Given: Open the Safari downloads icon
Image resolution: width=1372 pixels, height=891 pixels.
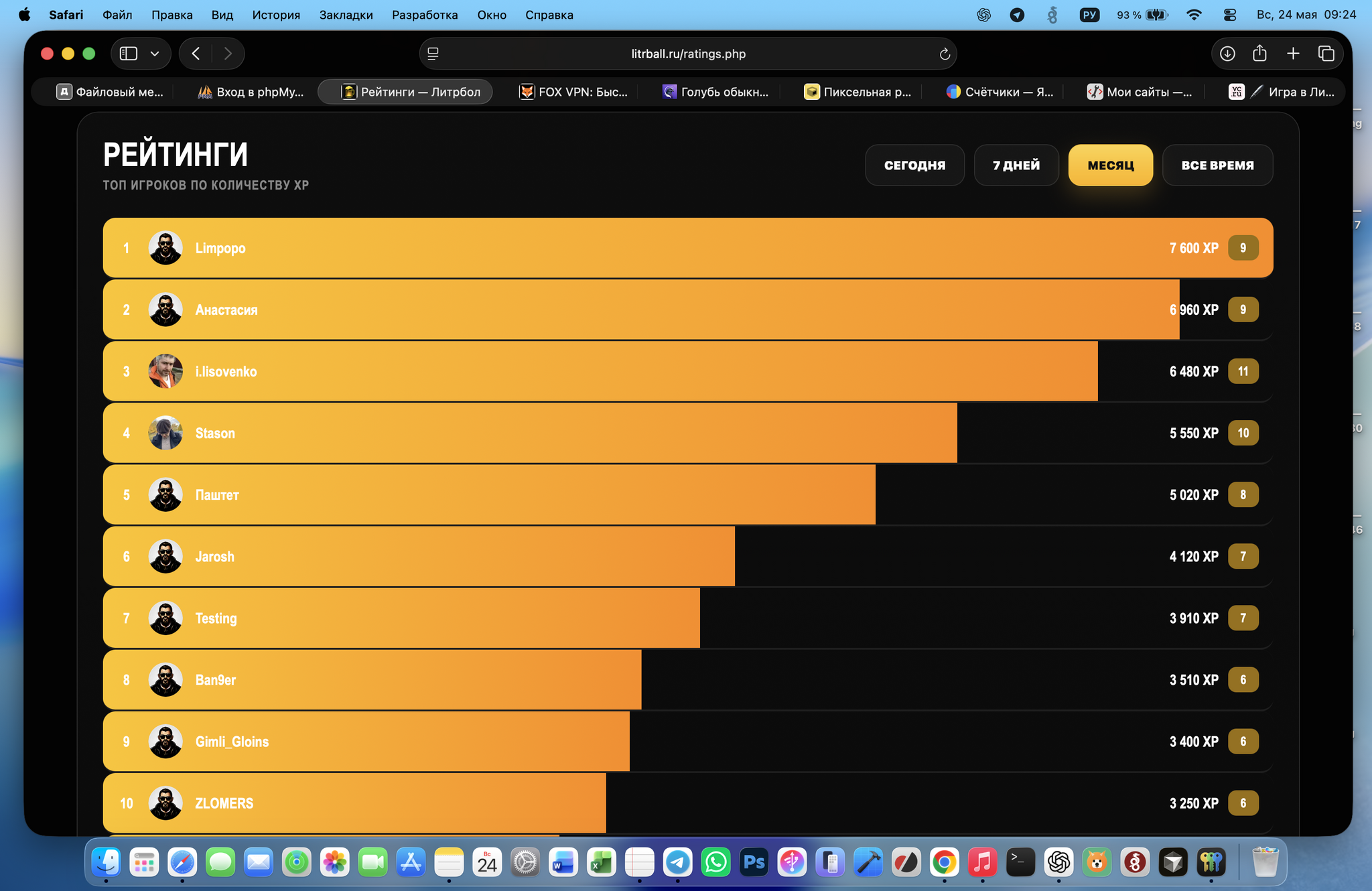Looking at the screenshot, I should (x=1227, y=54).
